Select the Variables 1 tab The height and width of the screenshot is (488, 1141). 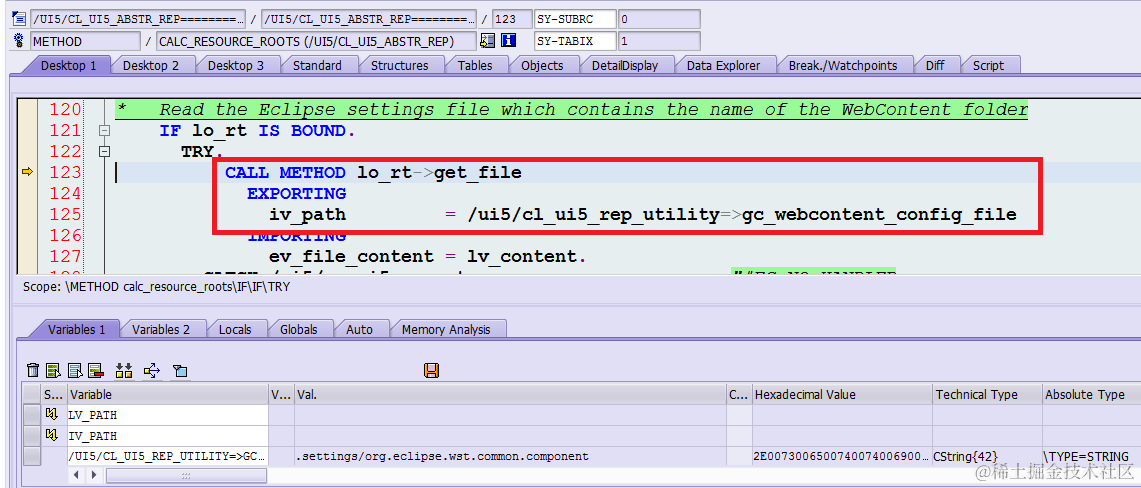click(x=76, y=329)
